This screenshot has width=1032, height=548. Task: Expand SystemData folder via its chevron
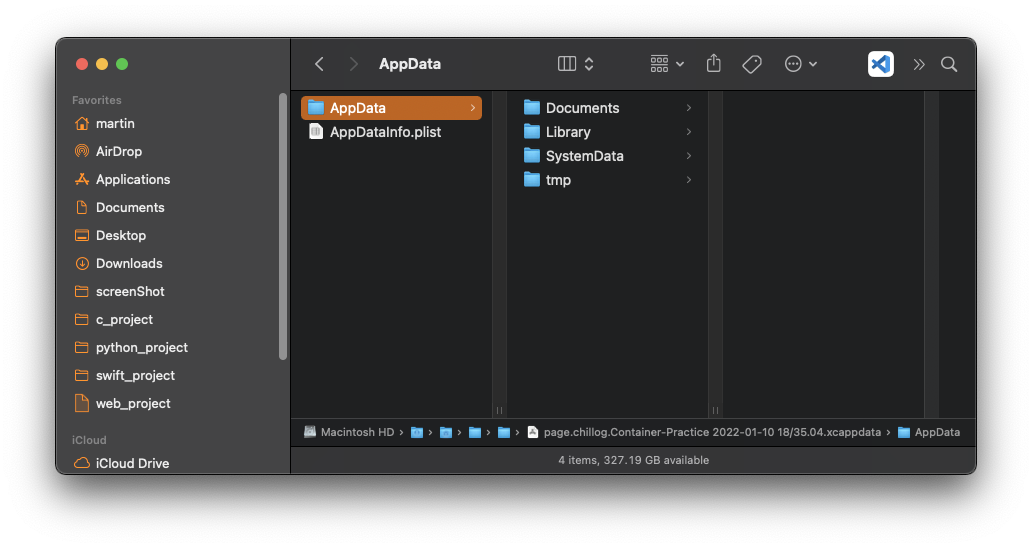point(688,156)
